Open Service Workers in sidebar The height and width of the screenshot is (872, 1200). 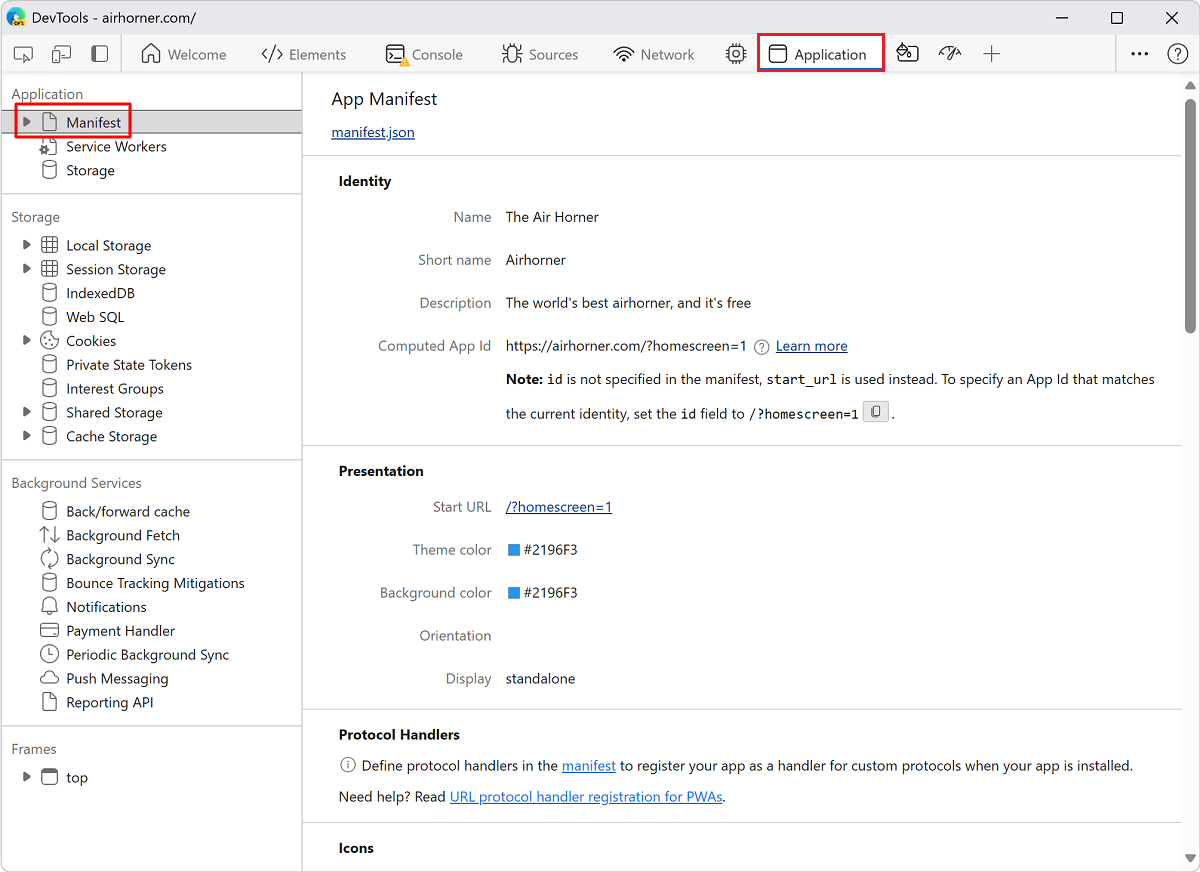(x=116, y=146)
